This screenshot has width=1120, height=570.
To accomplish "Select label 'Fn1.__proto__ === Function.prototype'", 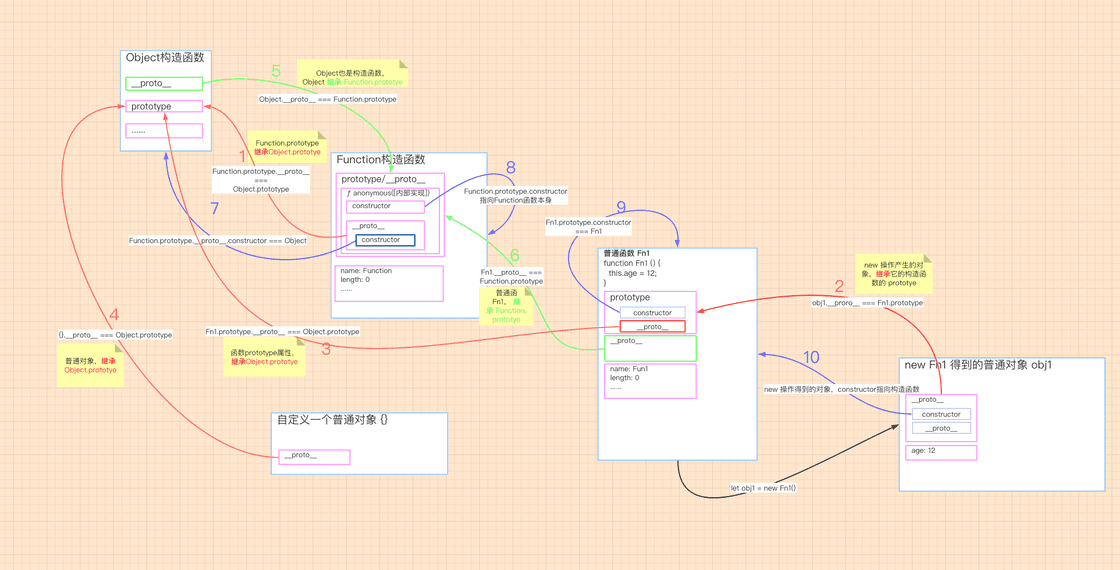I will pyautogui.click(x=511, y=276).
